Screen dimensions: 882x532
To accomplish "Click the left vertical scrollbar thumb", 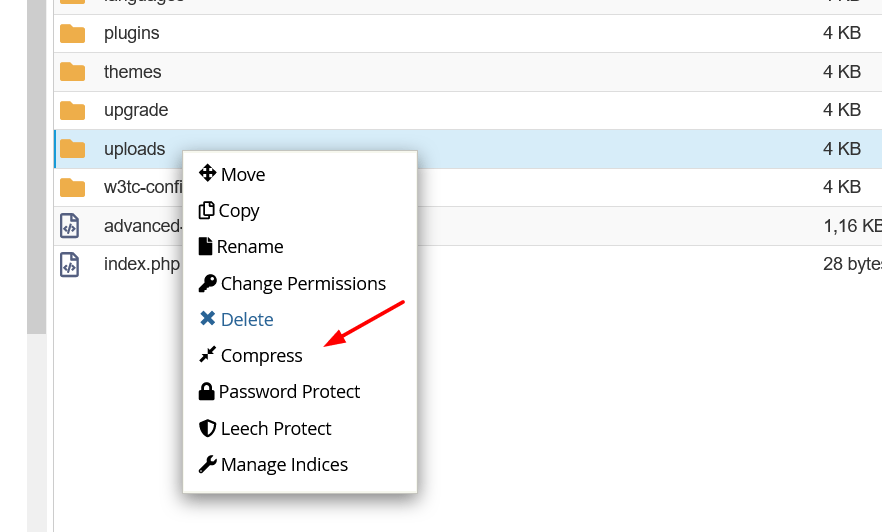I will [x=37, y=167].
